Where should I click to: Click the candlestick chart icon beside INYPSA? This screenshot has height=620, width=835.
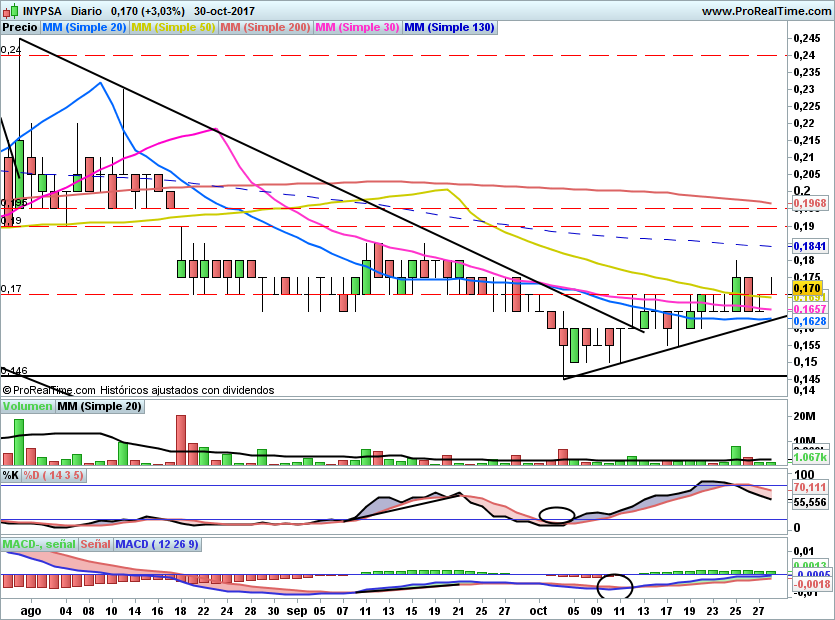click(x=9, y=11)
